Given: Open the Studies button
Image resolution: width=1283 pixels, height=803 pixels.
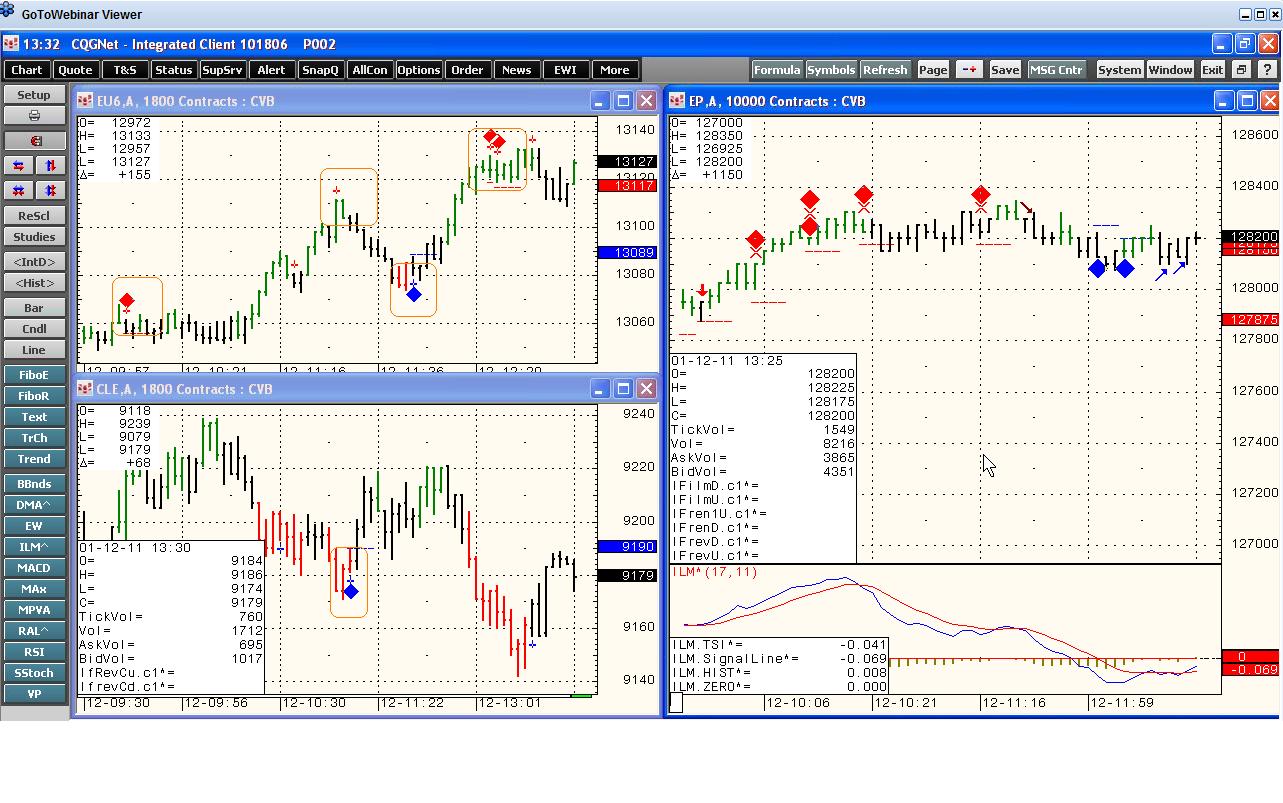Looking at the screenshot, I should [x=34, y=237].
